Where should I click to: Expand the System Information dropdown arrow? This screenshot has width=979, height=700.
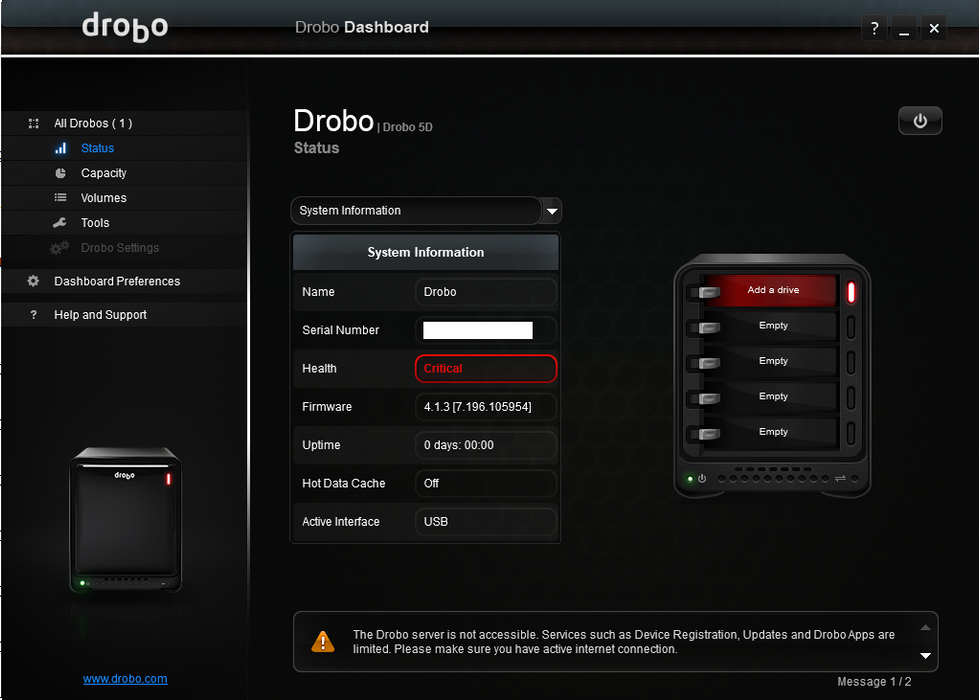[x=552, y=211]
